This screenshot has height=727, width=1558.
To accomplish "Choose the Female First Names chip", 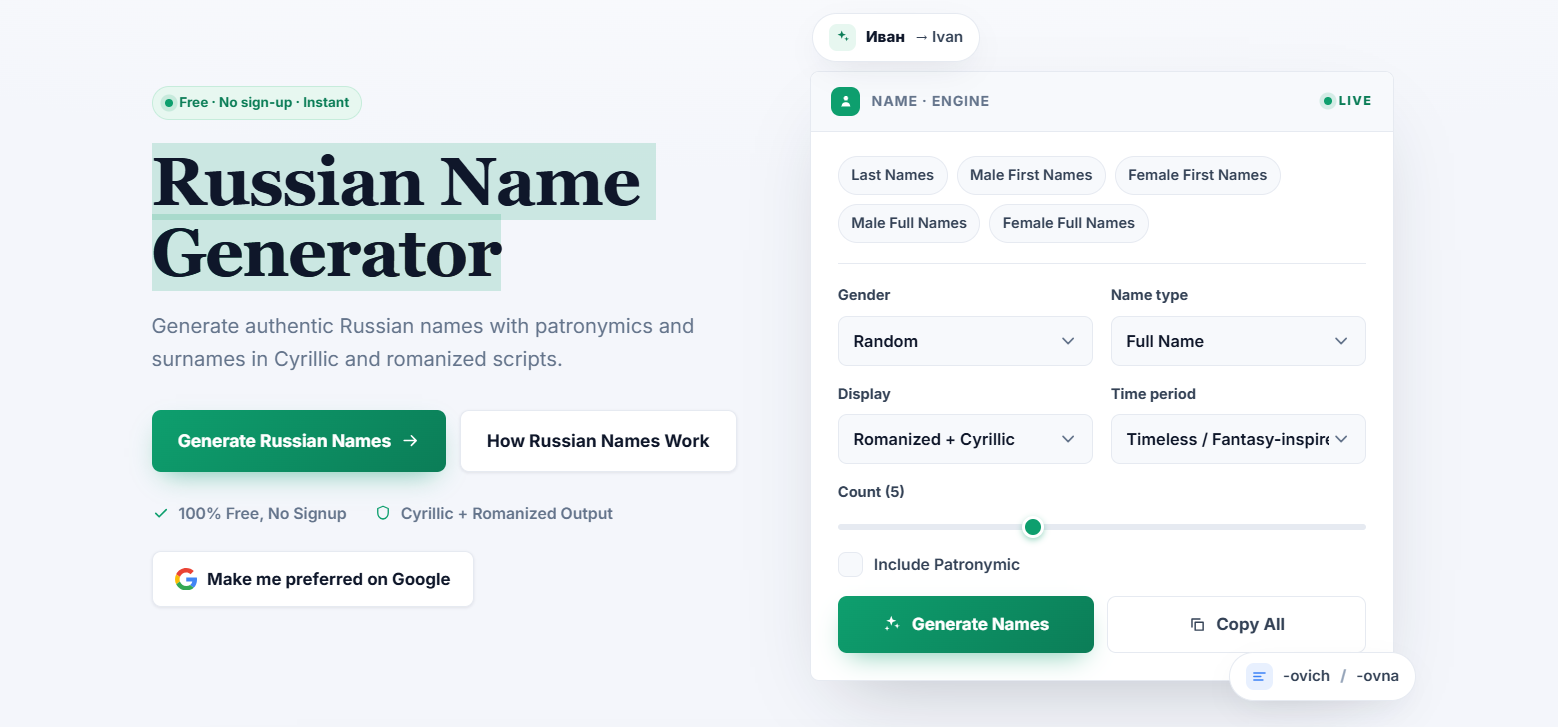I will click(x=1197, y=175).
